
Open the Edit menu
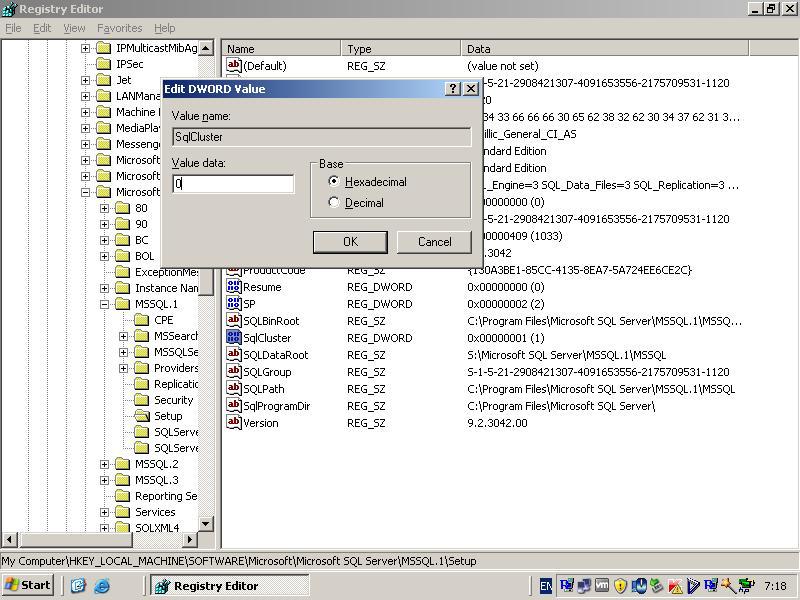tap(42, 28)
